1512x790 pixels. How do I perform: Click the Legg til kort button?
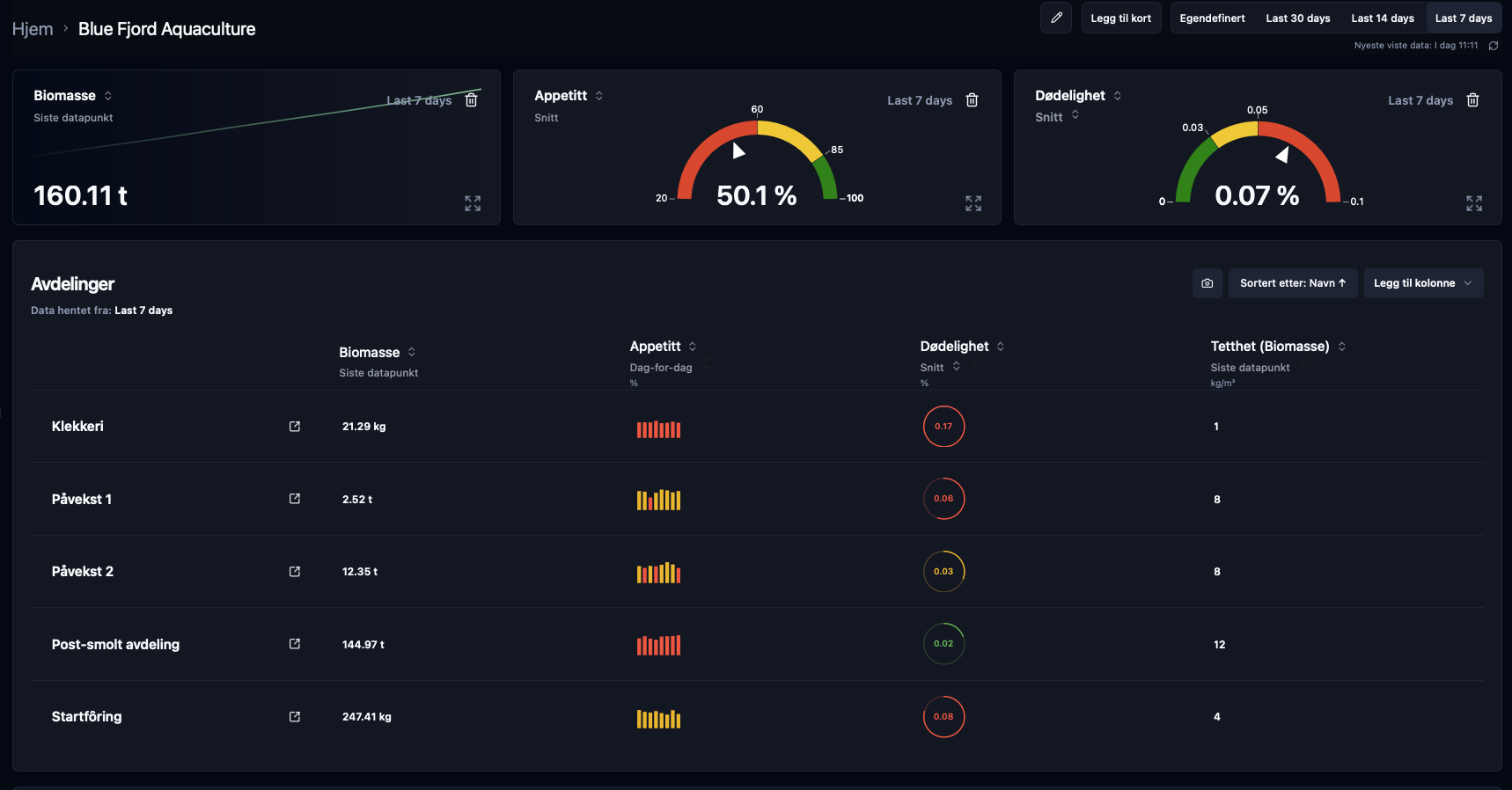tap(1120, 18)
